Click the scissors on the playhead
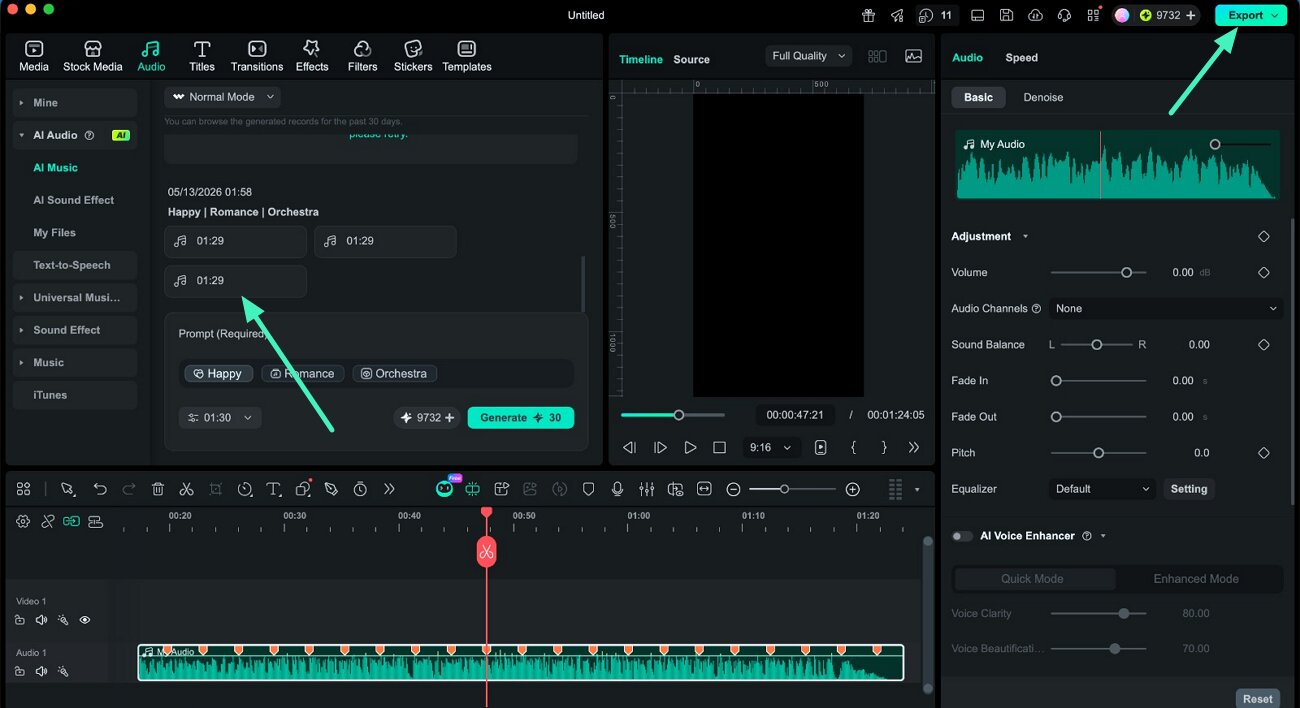This screenshot has height=708, width=1300. pyautogui.click(x=486, y=551)
